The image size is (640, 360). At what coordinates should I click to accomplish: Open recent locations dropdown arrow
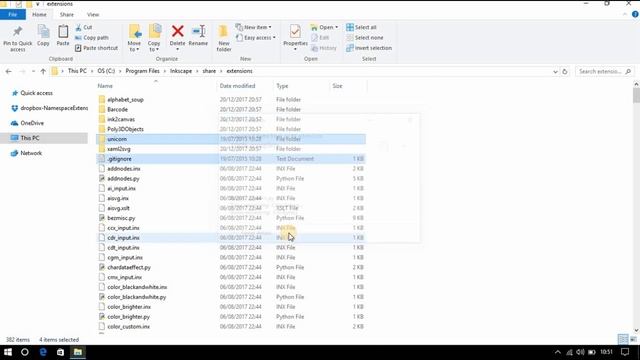(33, 71)
